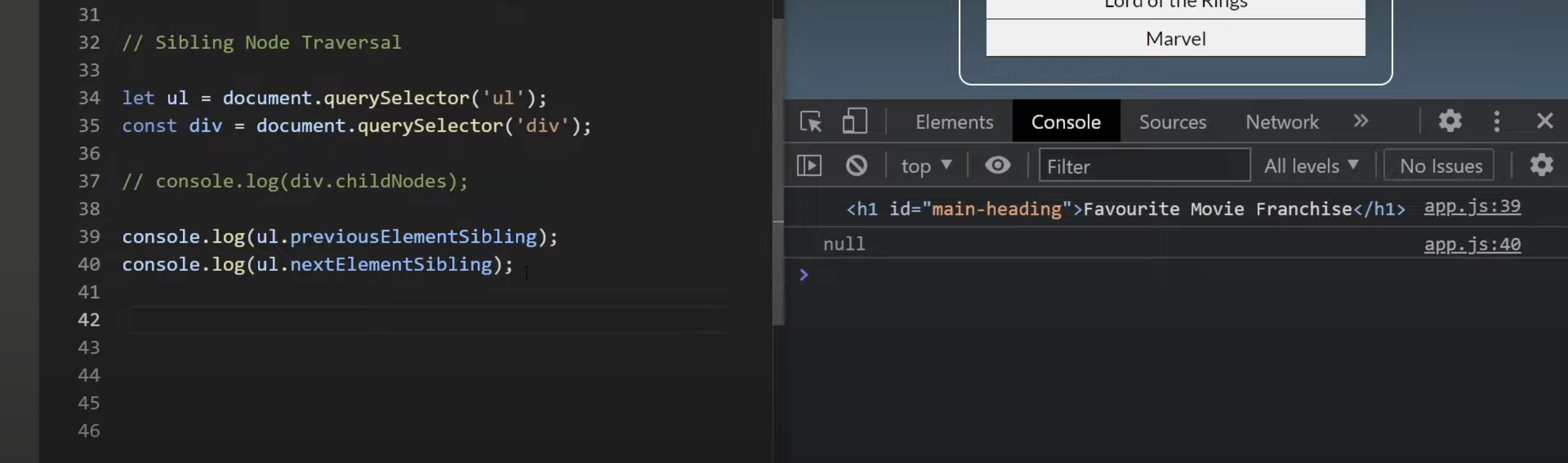Click the Sibling Node Traversal comment
Screen dimensions: 1568x463
click(x=262, y=43)
